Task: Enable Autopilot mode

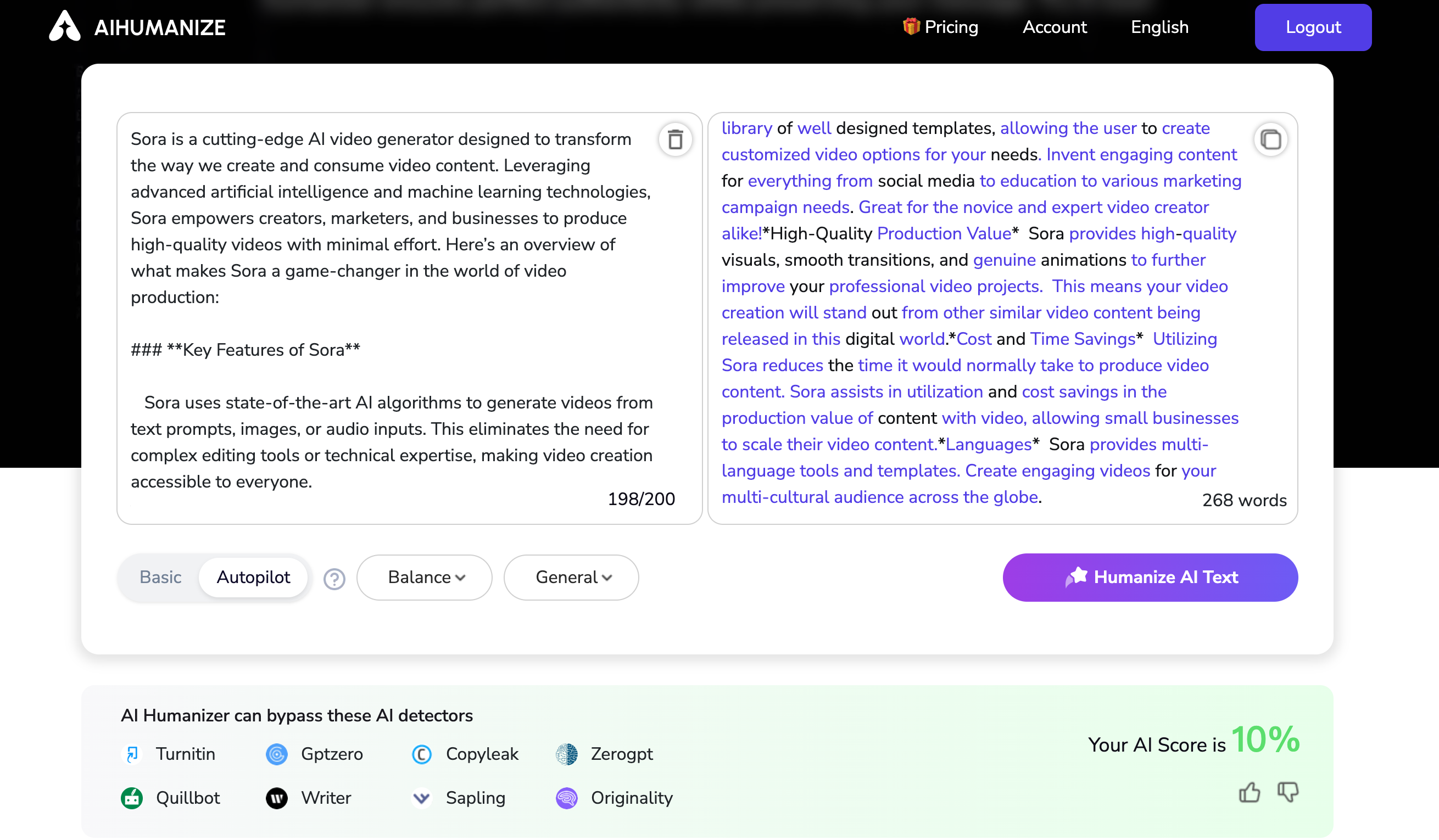Action: click(254, 577)
